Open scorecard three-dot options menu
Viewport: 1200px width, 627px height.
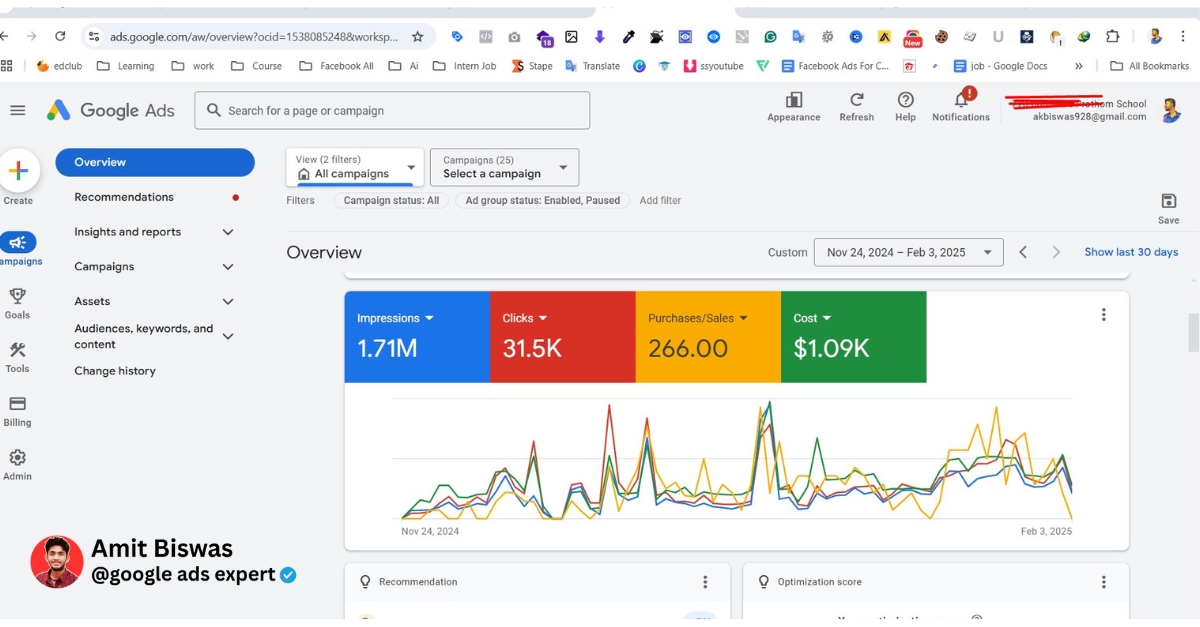click(x=1104, y=314)
